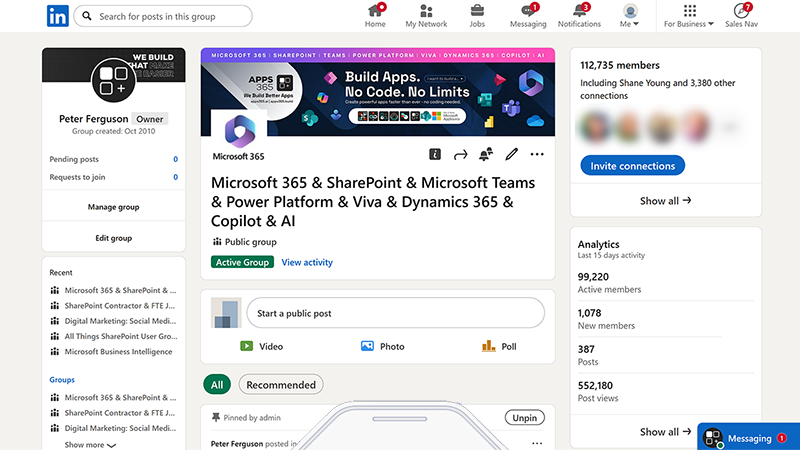Image resolution: width=800 pixels, height=450 pixels.
Task: Open the Notifications bell in the top bar
Action: 579,16
